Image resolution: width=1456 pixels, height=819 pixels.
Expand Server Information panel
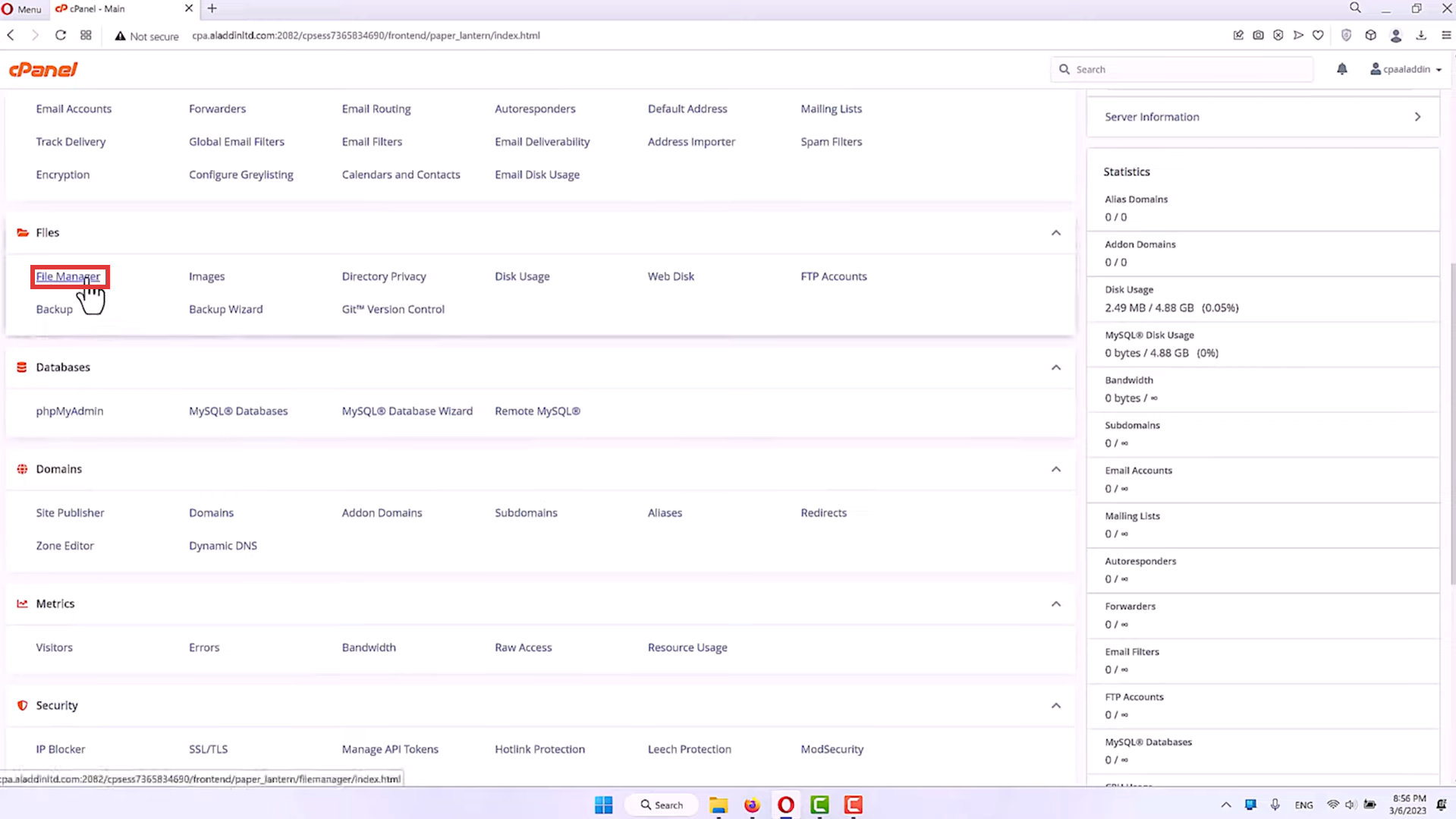[1263, 117]
